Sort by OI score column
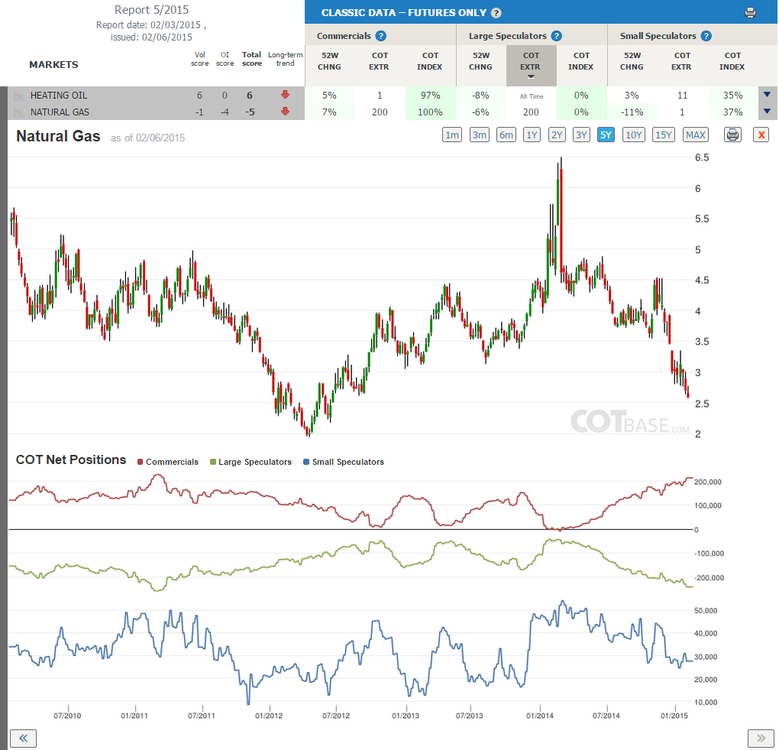The image size is (779, 750). tap(225, 59)
